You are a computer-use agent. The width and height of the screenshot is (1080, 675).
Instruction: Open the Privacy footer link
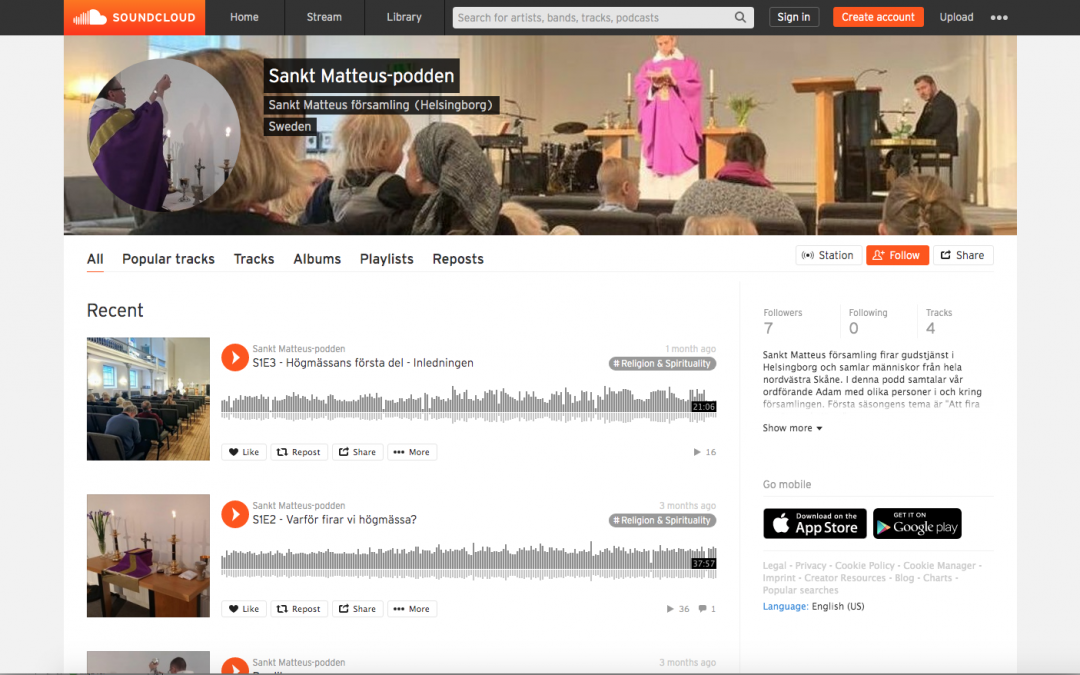[811, 565]
